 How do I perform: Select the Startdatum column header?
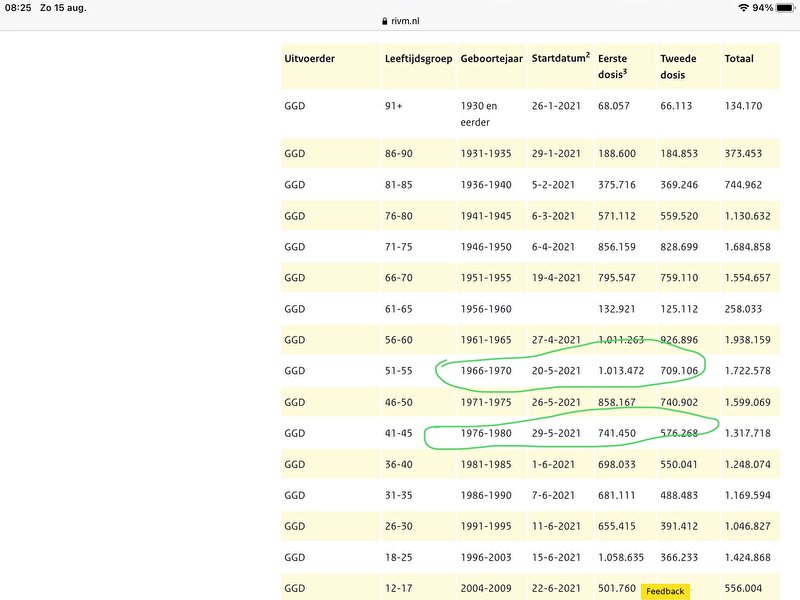[x=561, y=58]
